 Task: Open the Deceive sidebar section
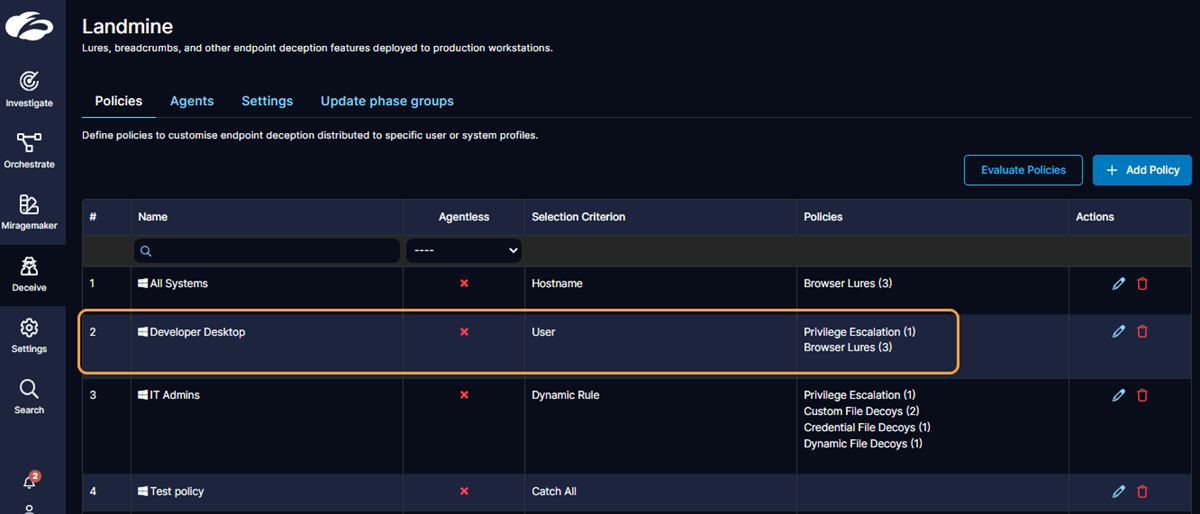click(29, 273)
